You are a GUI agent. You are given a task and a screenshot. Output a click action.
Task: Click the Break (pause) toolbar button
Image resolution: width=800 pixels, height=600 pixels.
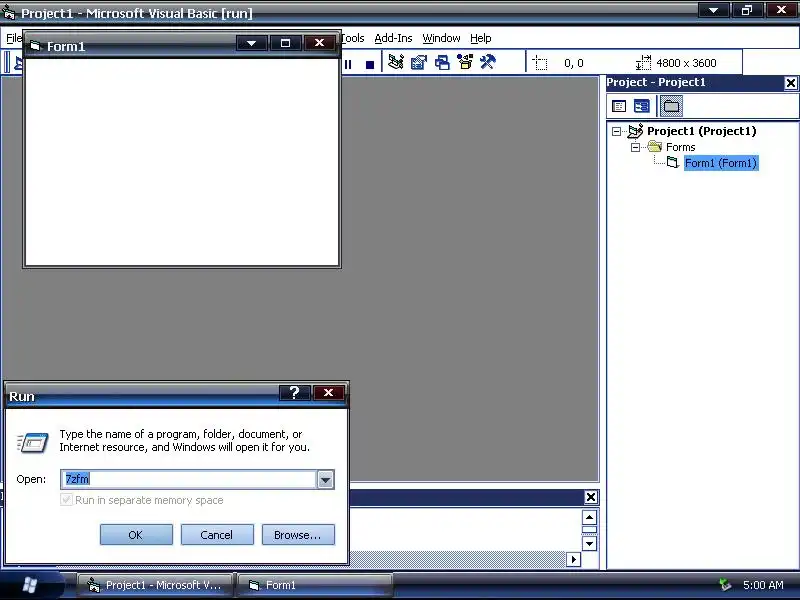(348, 64)
